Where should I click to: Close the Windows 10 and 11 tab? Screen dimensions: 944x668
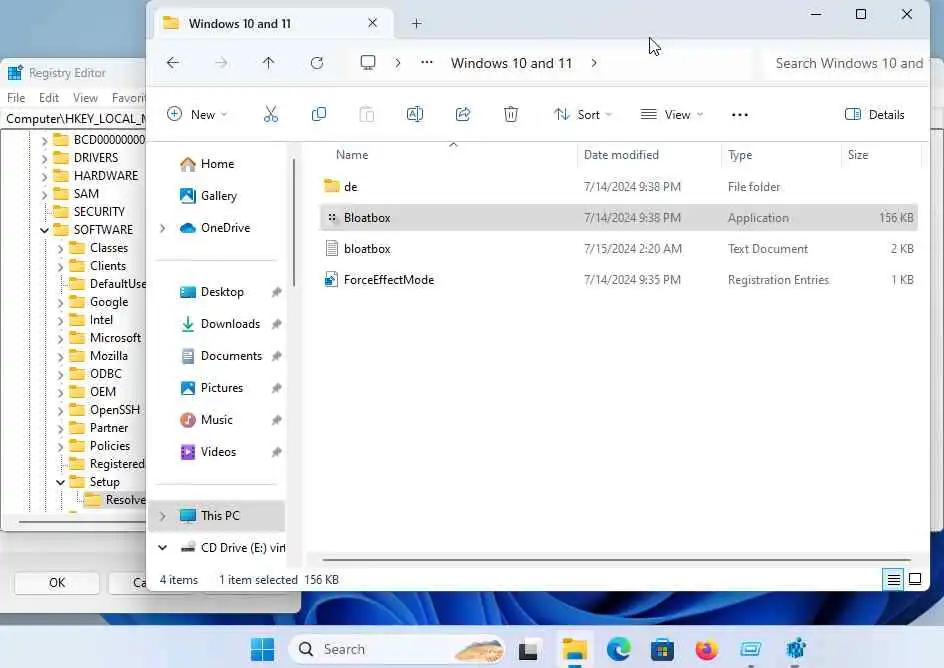click(x=373, y=23)
